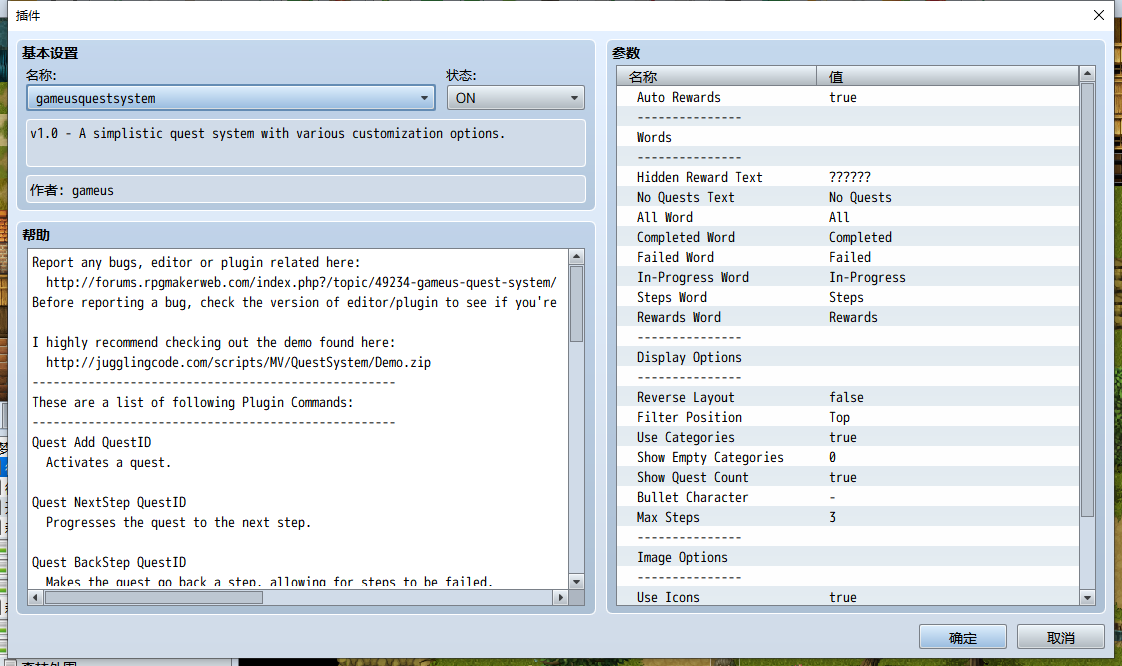Screen dimensions: 1122x666
Task: Select the Hidden Reward Text parameter
Action: pos(848,177)
